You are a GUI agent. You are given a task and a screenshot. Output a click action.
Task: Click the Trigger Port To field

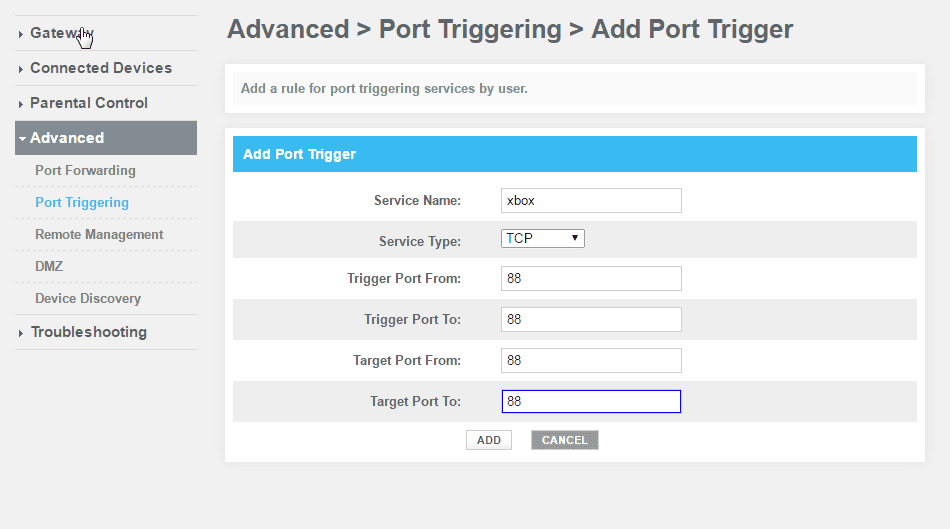tap(591, 319)
